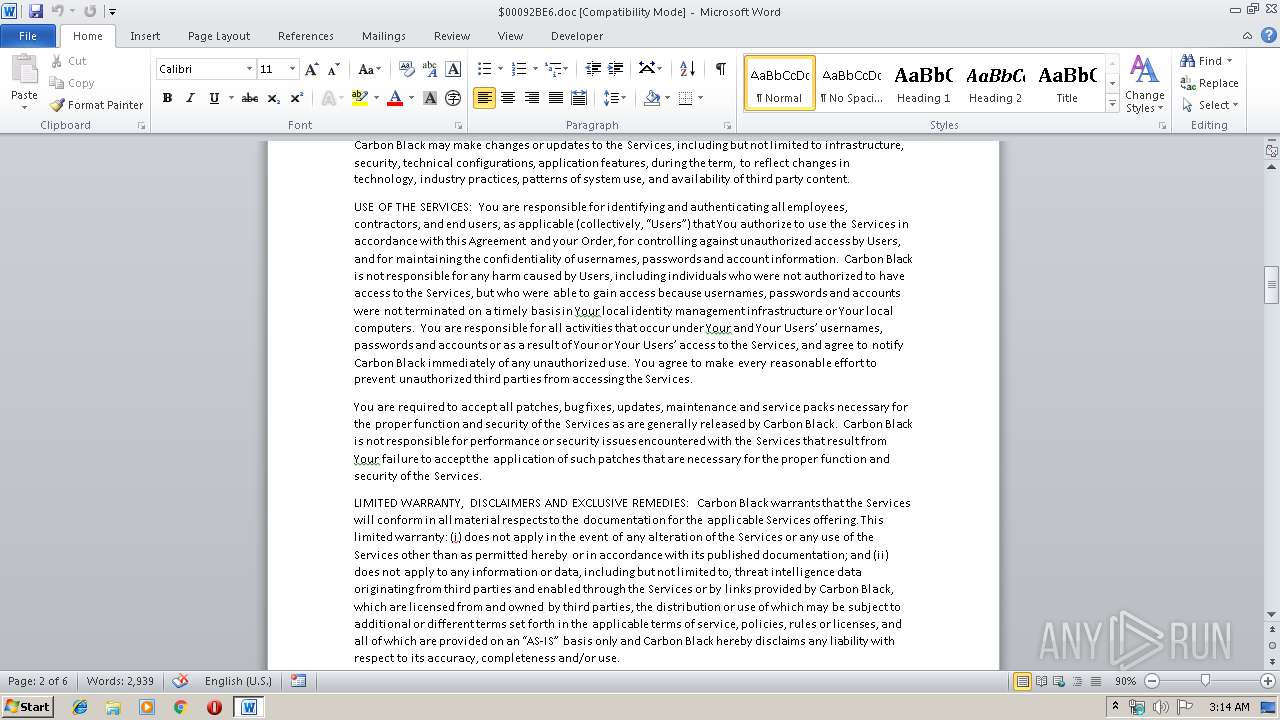
Task: Toggle Show/Hide paragraph marks
Action: click(720, 69)
